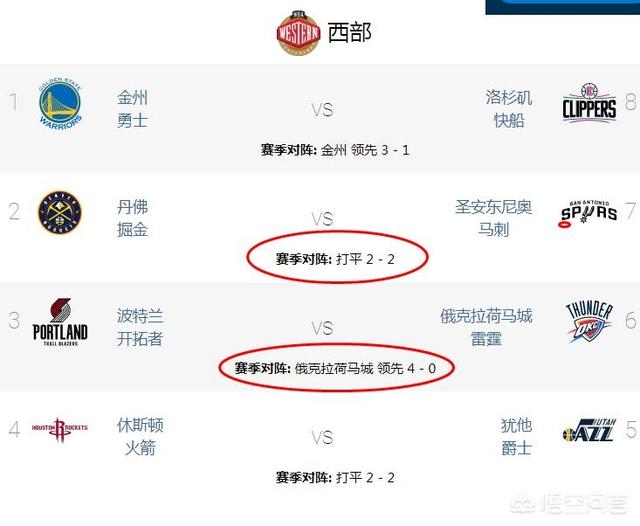Open the Denver Nuggets logo

[60, 212]
